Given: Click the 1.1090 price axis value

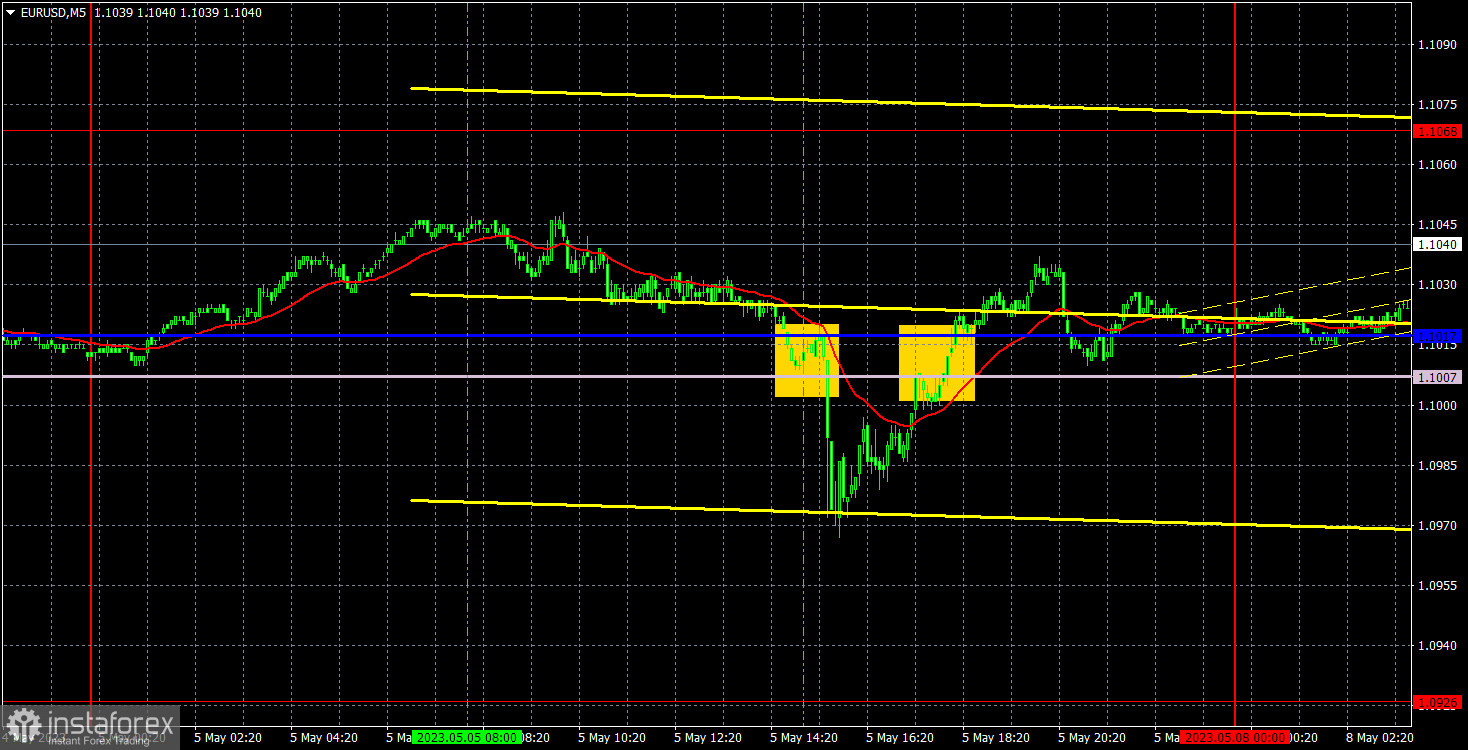Looking at the screenshot, I should [x=1436, y=45].
